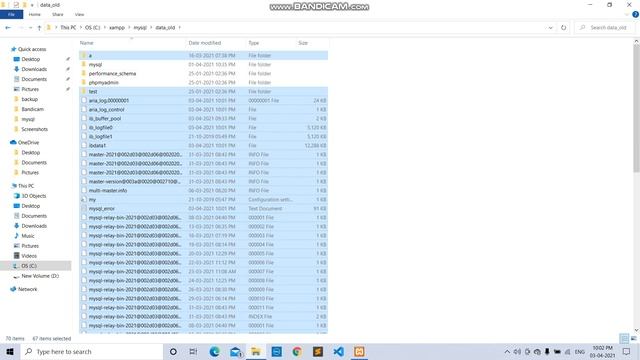Open Bandicam folder in navigation pane
The image size is (640, 360).
click(x=32, y=109)
